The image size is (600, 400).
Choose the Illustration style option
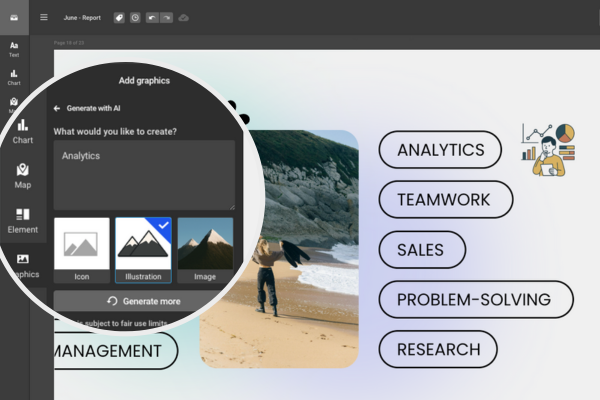tap(143, 250)
